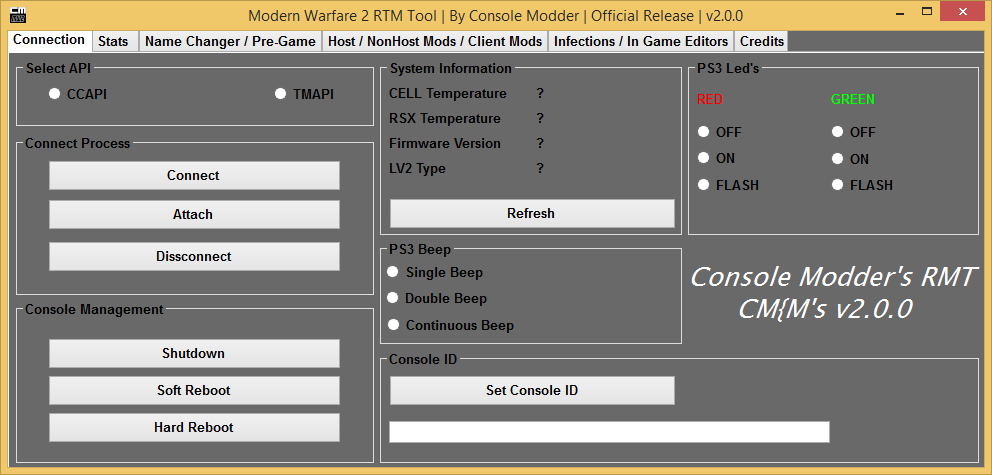Click Shutdown under Console Management

pyautogui.click(x=194, y=353)
